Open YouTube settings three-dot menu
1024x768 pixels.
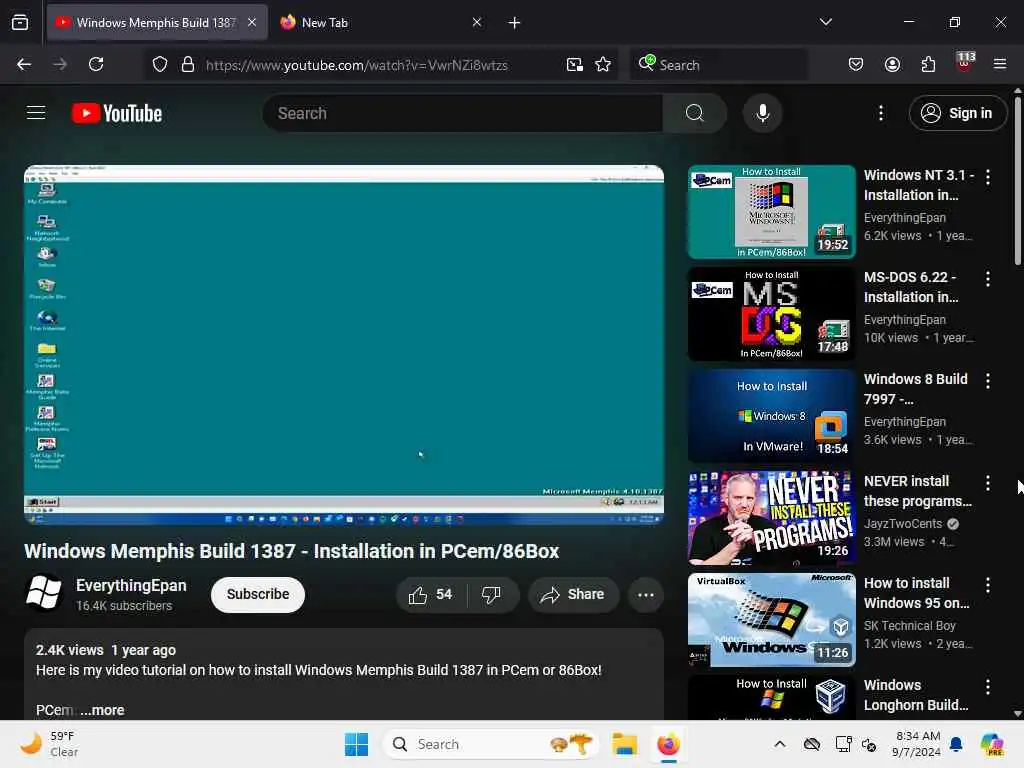[x=881, y=113]
